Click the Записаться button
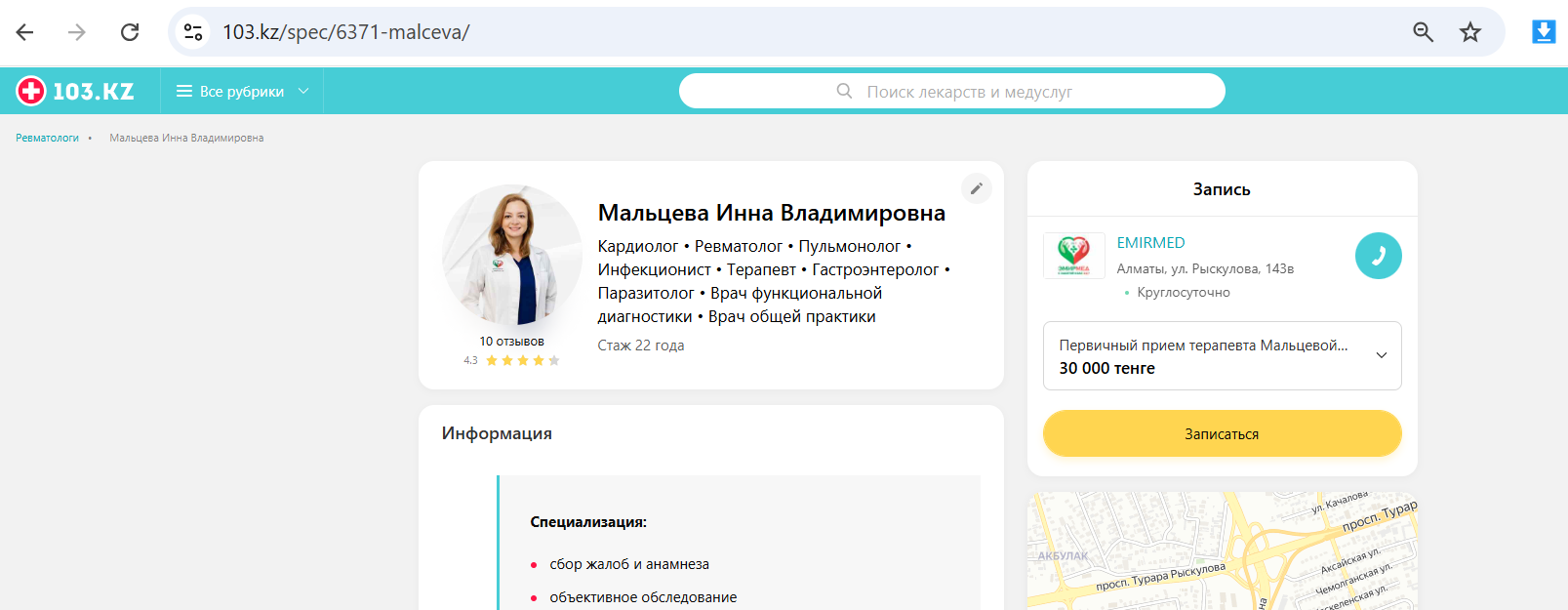The height and width of the screenshot is (610, 1568). 1222,433
